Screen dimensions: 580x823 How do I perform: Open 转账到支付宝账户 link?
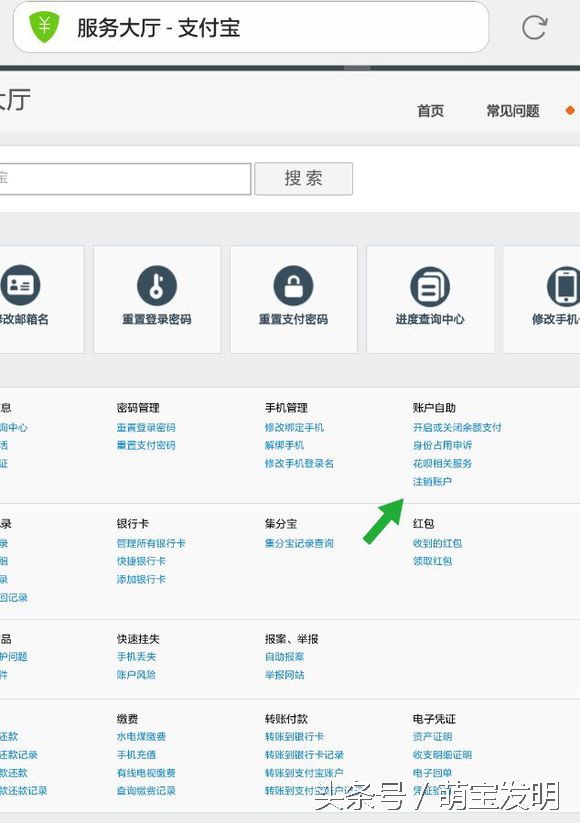304,773
